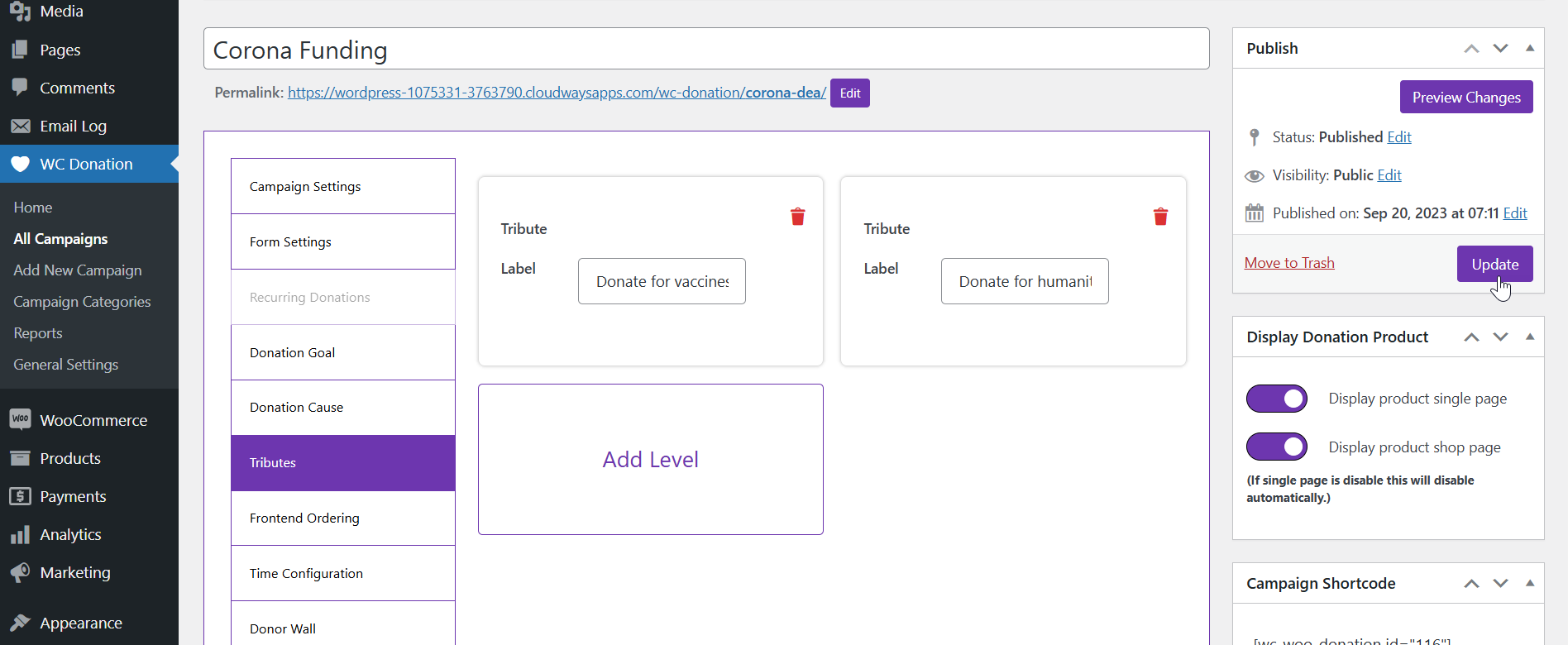Toggle Display product single page switch
Viewport: 1568px width, 645px height.
[x=1277, y=399]
